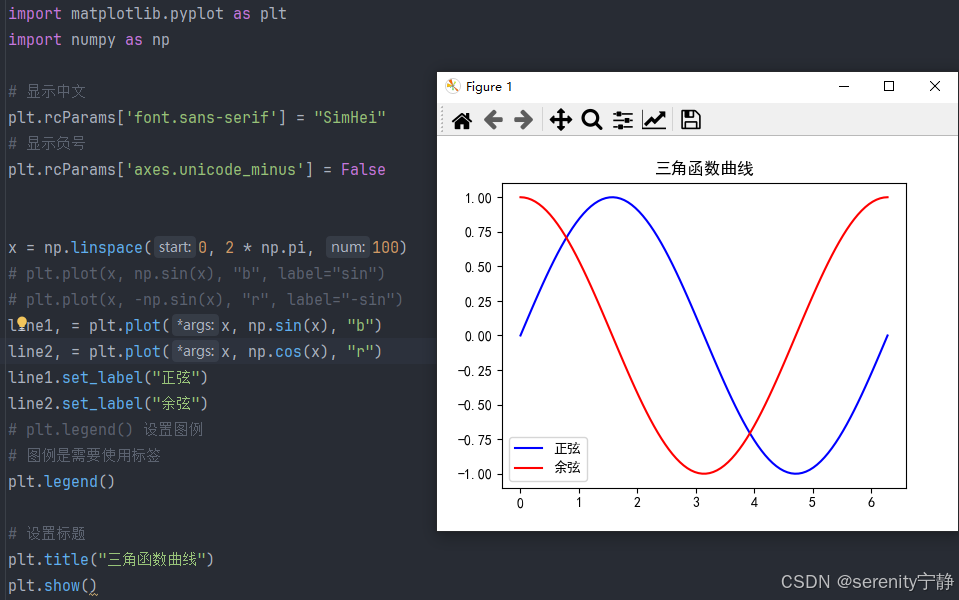Close the Figure 1 window
This screenshot has height=600, width=959.
click(935, 86)
